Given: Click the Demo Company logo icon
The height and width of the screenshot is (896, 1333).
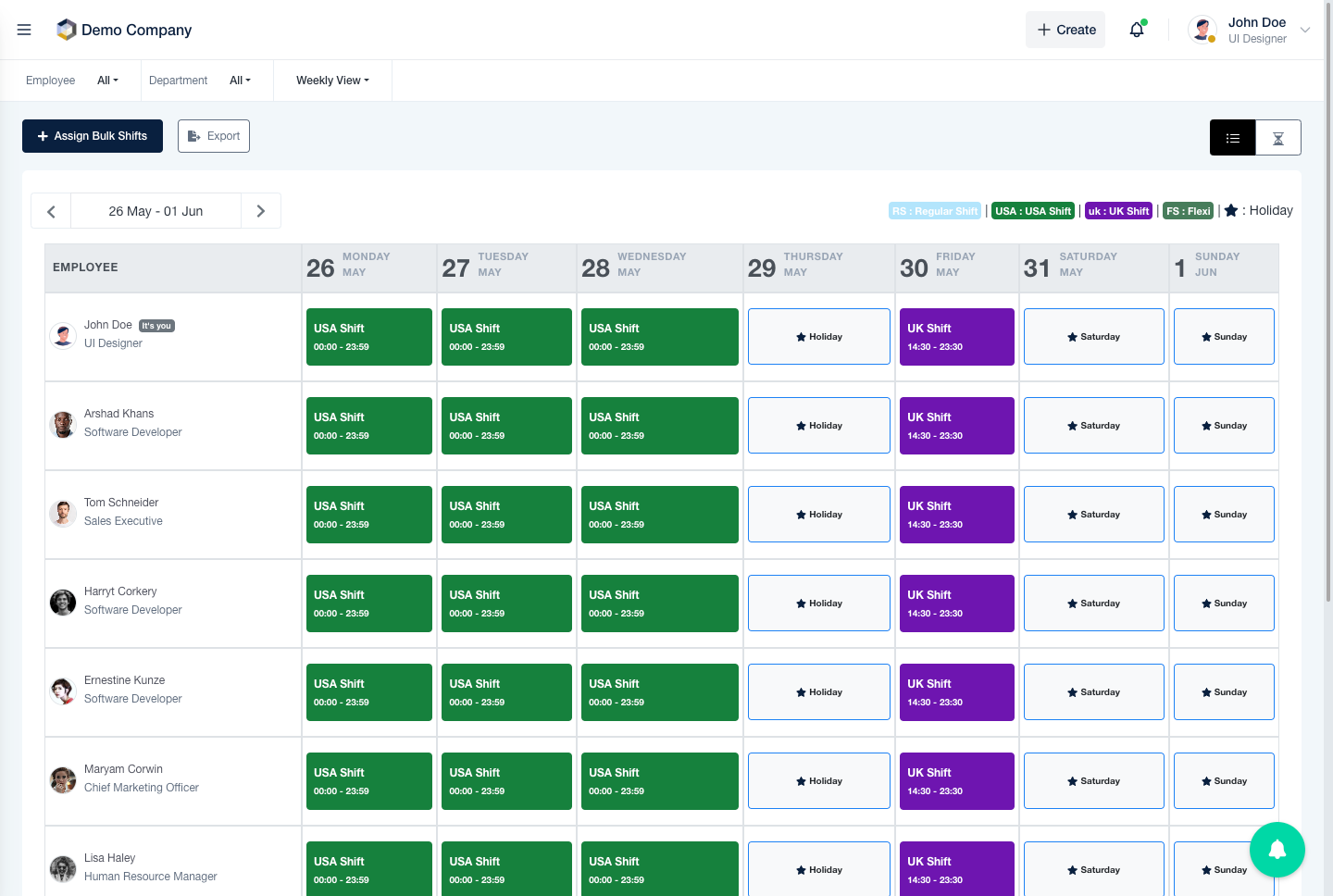Looking at the screenshot, I should [x=66, y=30].
